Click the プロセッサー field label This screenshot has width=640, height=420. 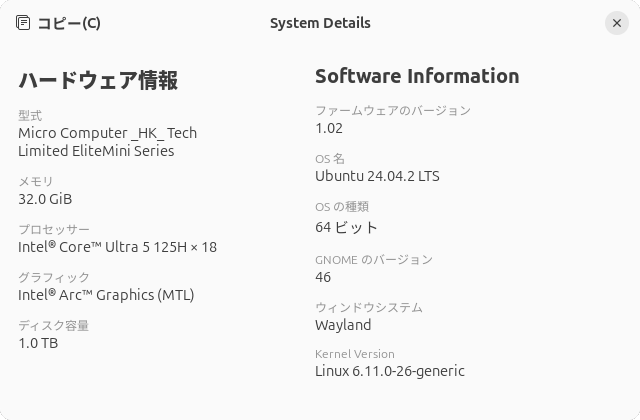[x=54, y=229]
